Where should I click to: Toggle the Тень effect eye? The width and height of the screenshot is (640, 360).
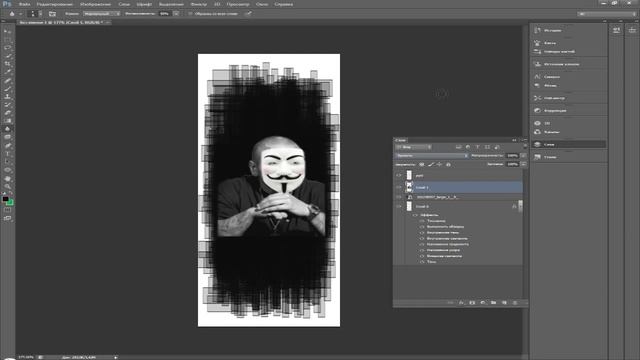pyautogui.click(x=422, y=262)
